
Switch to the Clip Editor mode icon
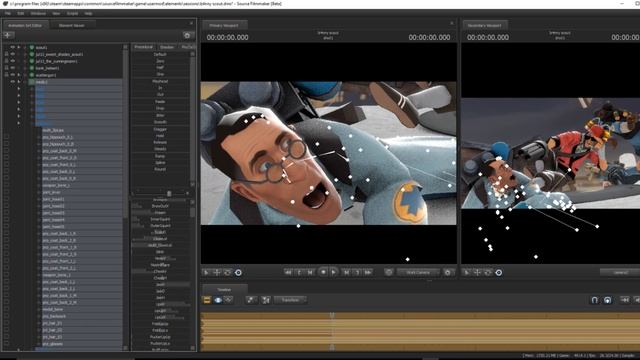tap(207, 300)
